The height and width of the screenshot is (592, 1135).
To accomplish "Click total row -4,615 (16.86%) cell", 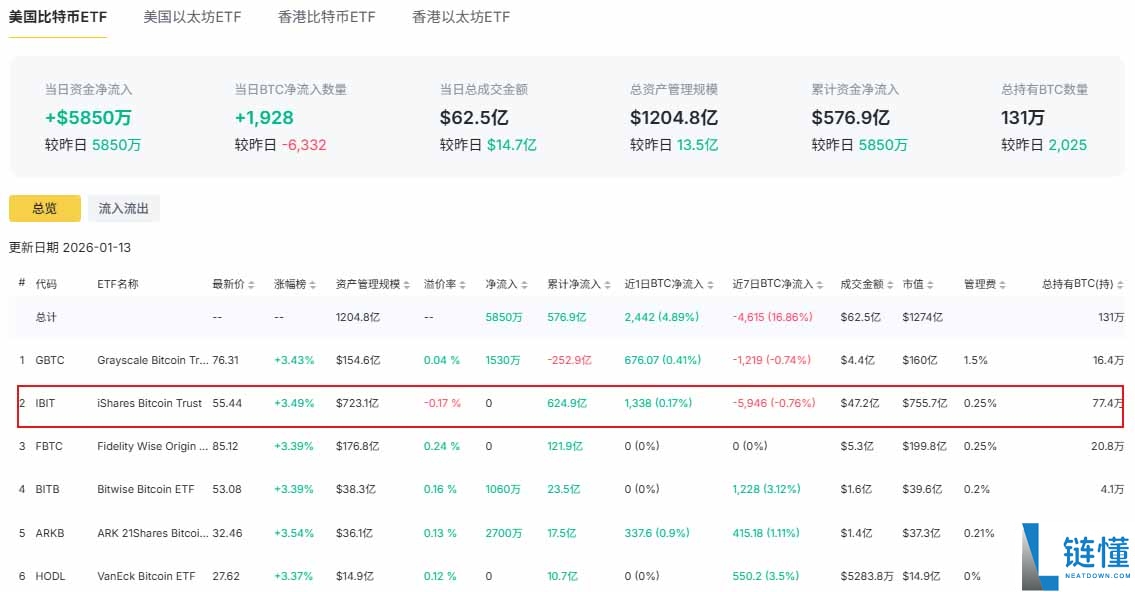I will tap(772, 317).
